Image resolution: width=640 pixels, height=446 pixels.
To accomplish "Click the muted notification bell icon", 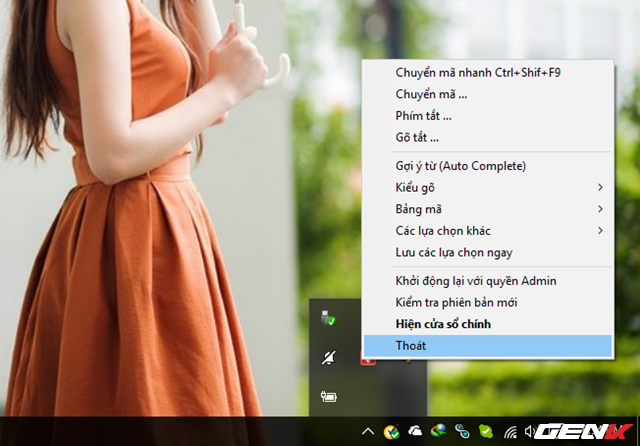I will coord(329,358).
